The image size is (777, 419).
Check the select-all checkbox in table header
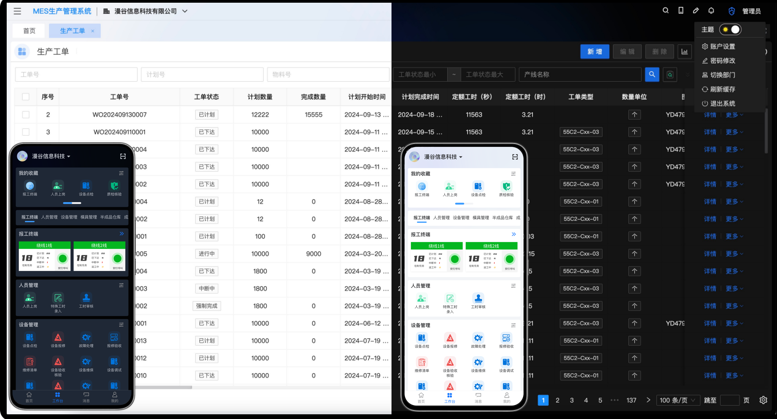[26, 97]
